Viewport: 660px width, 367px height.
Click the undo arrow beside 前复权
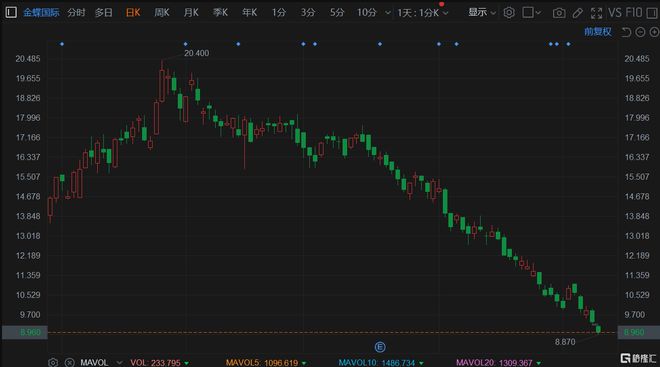[x=626, y=32]
